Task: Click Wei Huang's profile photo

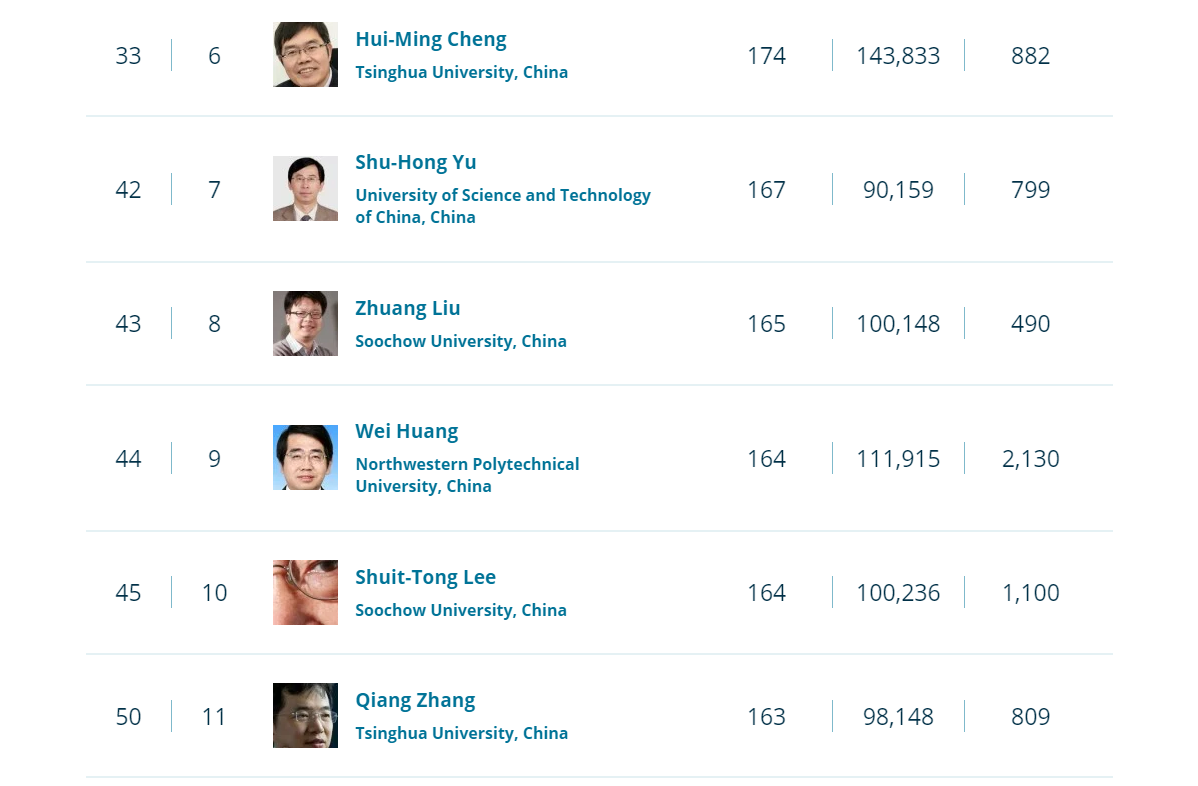Action: point(306,458)
